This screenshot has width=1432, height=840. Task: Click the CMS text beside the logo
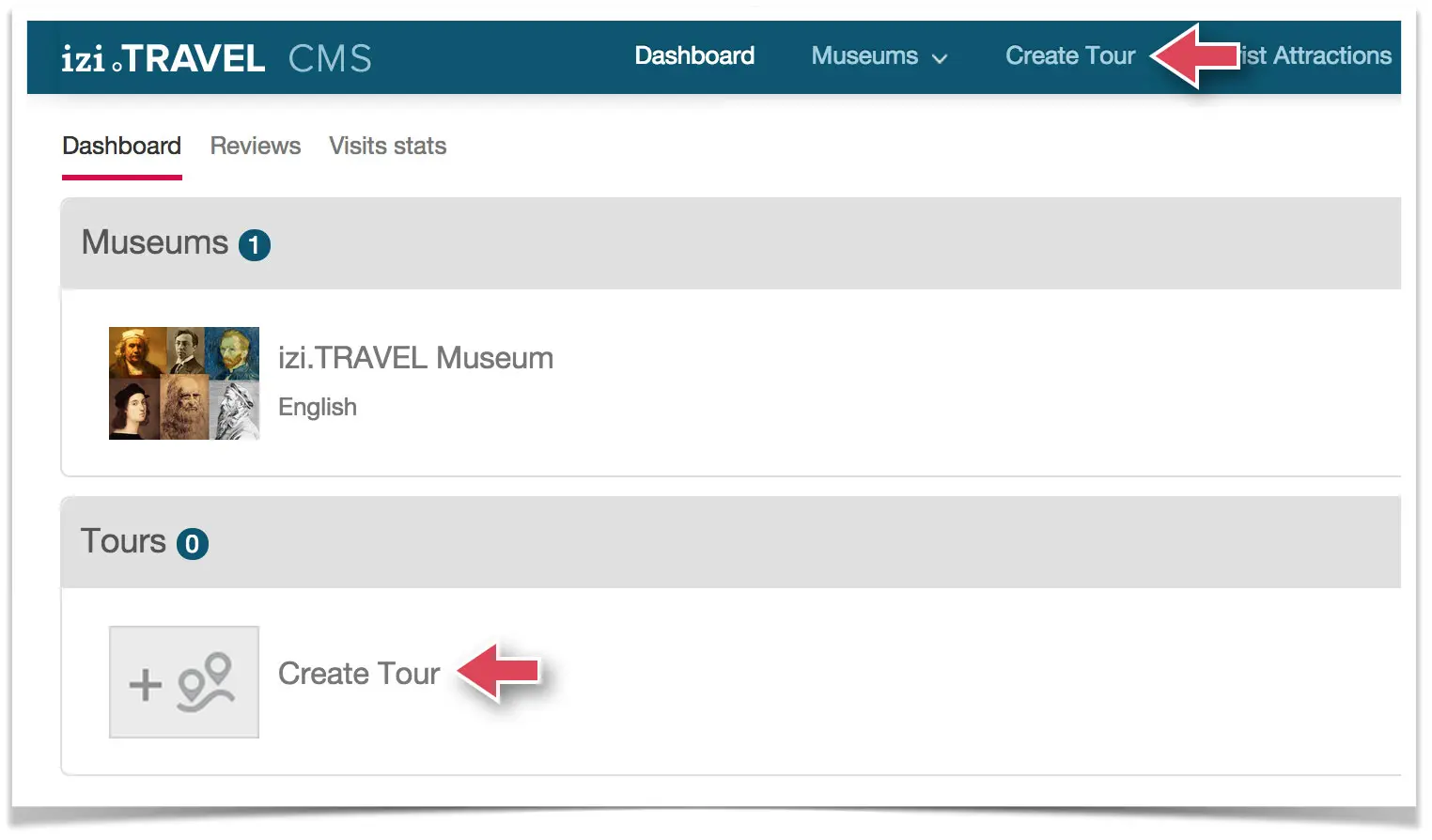[330, 58]
